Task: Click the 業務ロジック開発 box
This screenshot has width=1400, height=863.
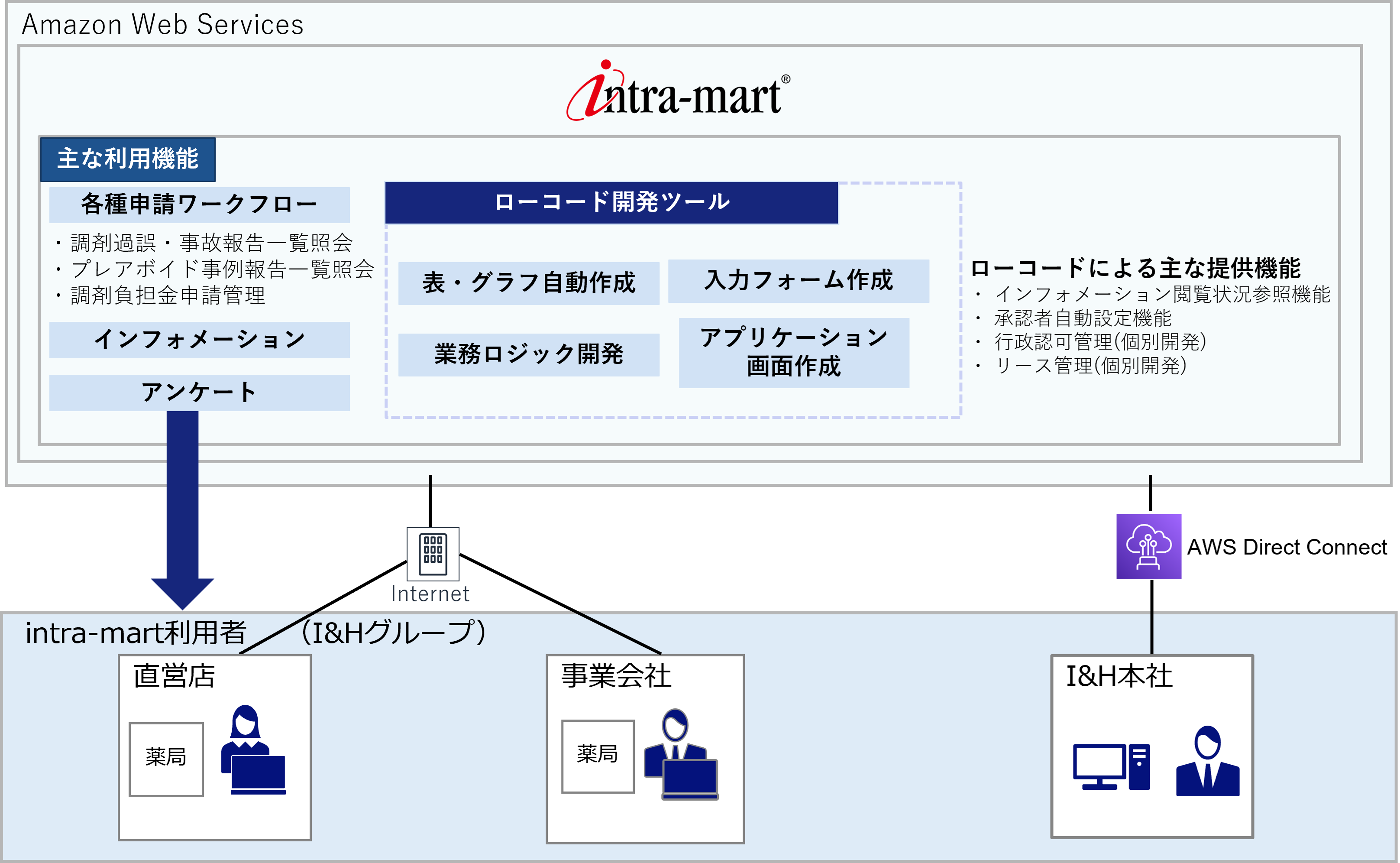Action: pos(528,354)
